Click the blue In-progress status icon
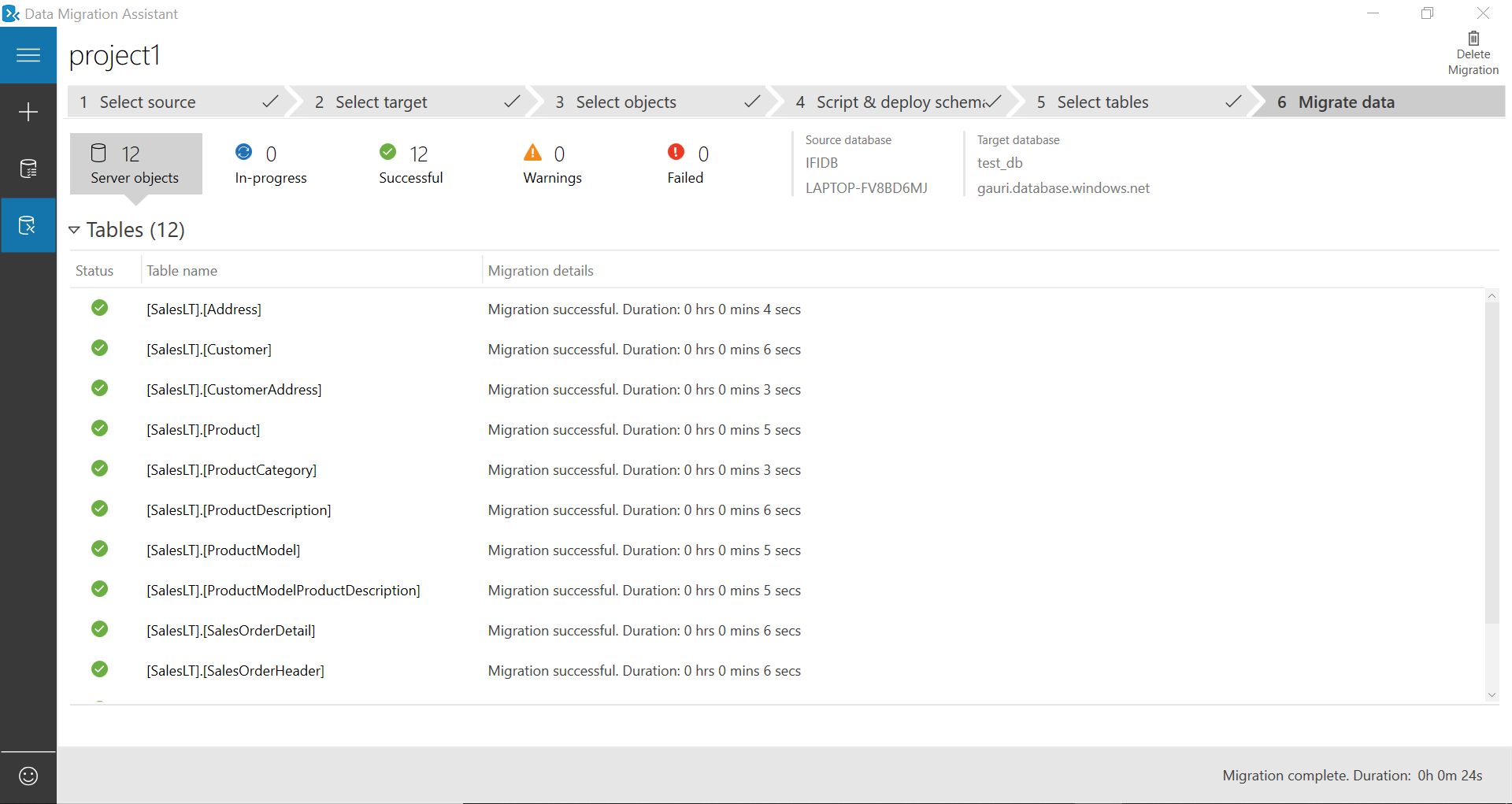 coord(244,152)
